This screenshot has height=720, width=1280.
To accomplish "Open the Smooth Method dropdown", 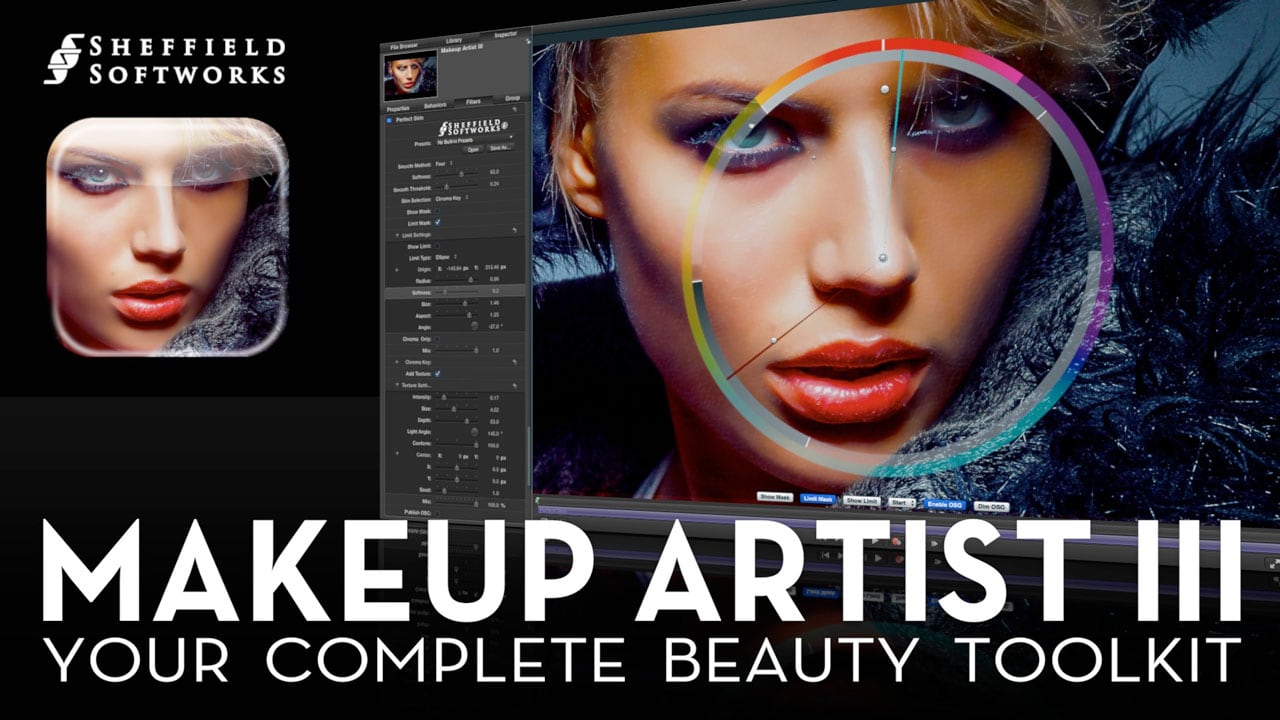I will [x=444, y=164].
